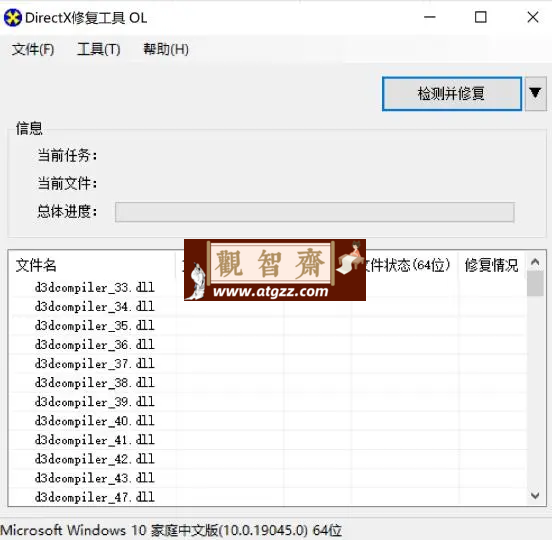Click the DirectX repair tool title icon
The image size is (552, 540).
(13, 18)
